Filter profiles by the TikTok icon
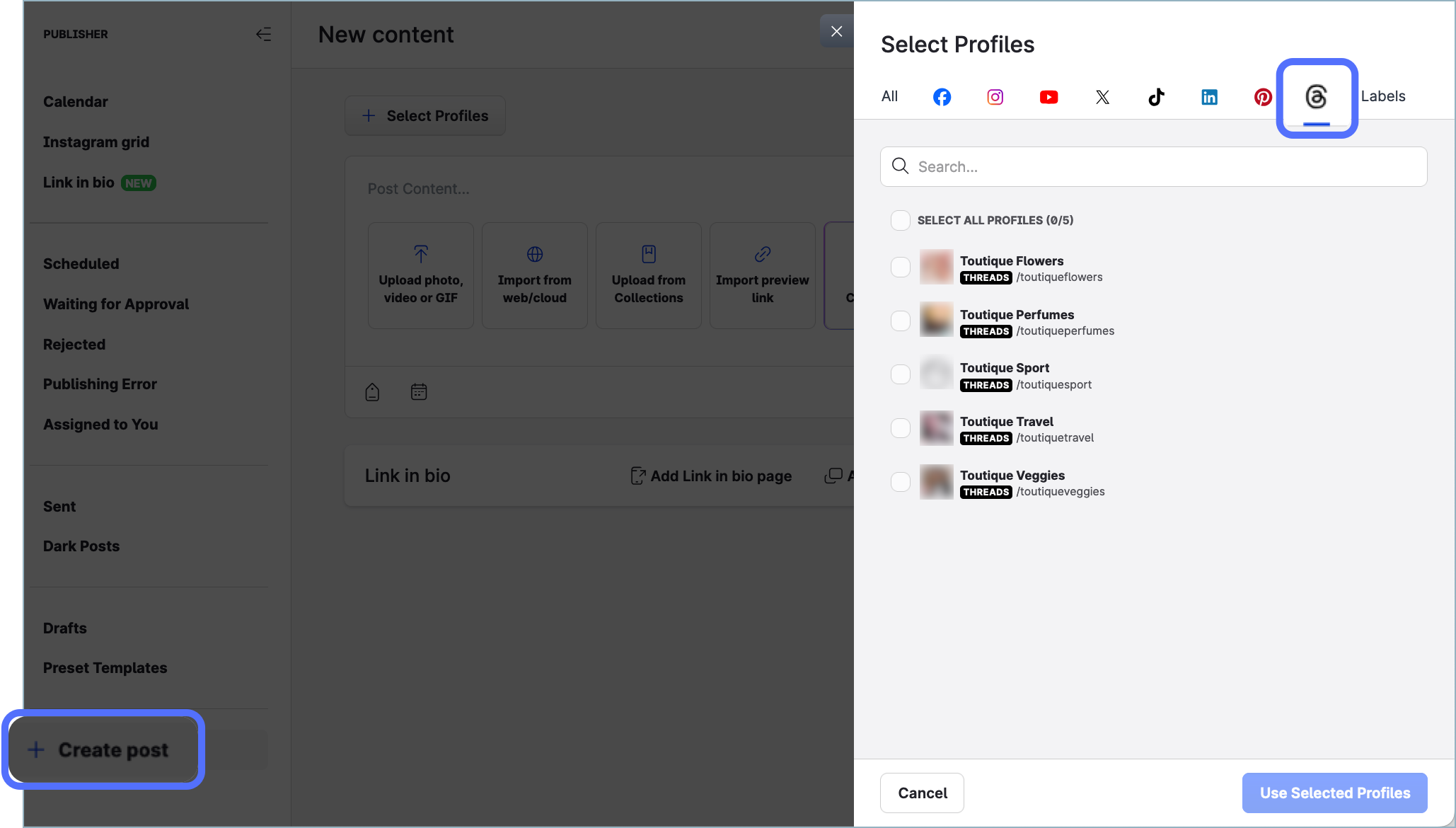 pos(1156,97)
